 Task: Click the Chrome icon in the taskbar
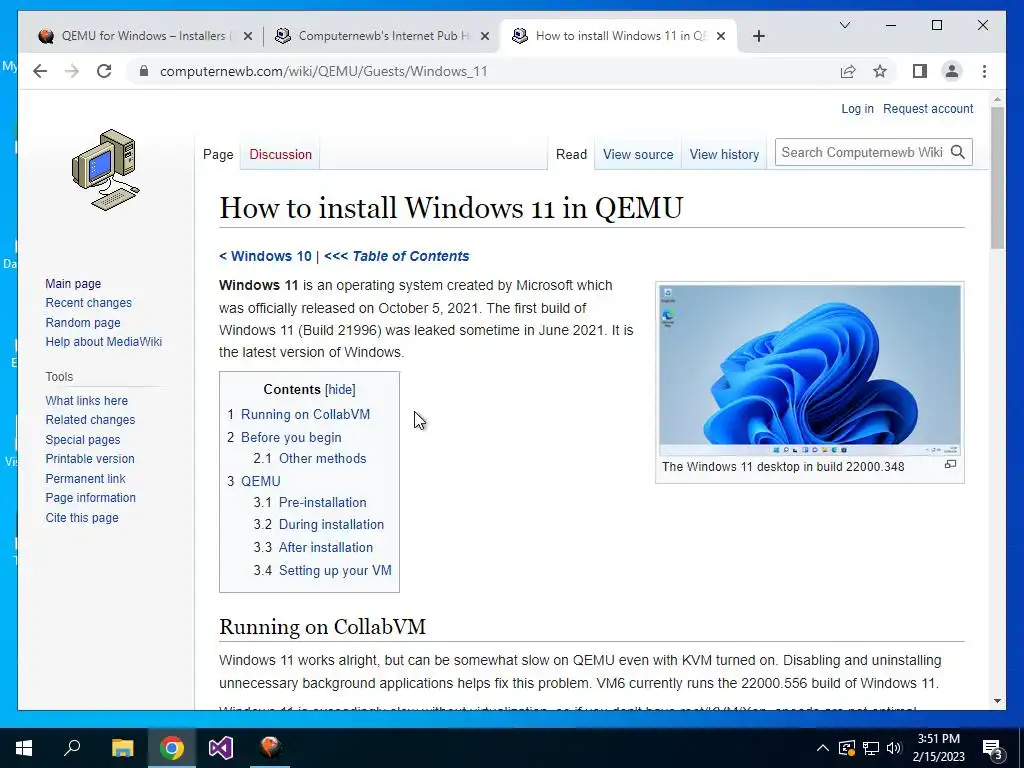pos(171,748)
